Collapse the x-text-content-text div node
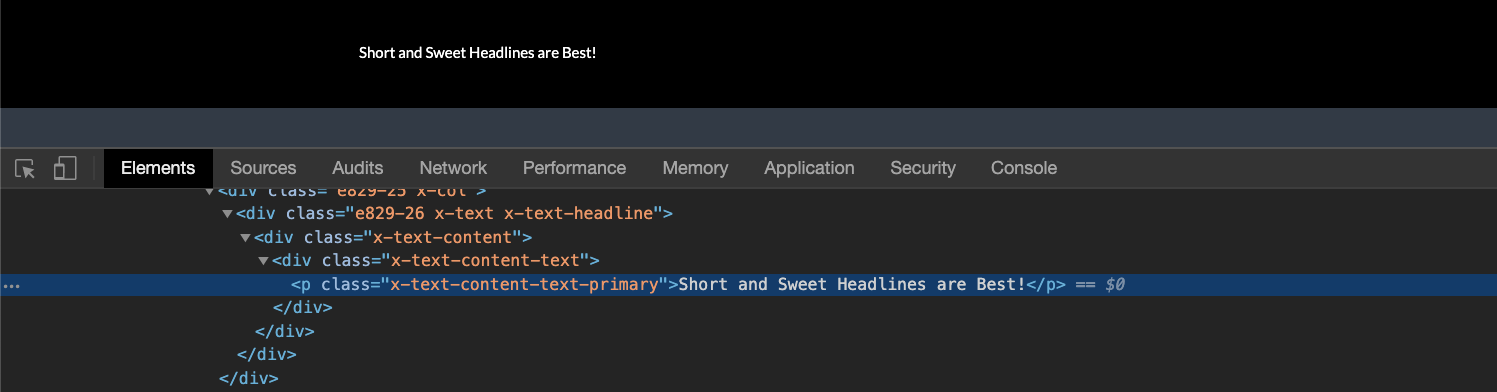Screen dimensions: 1497x392 [x=263, y=261]
